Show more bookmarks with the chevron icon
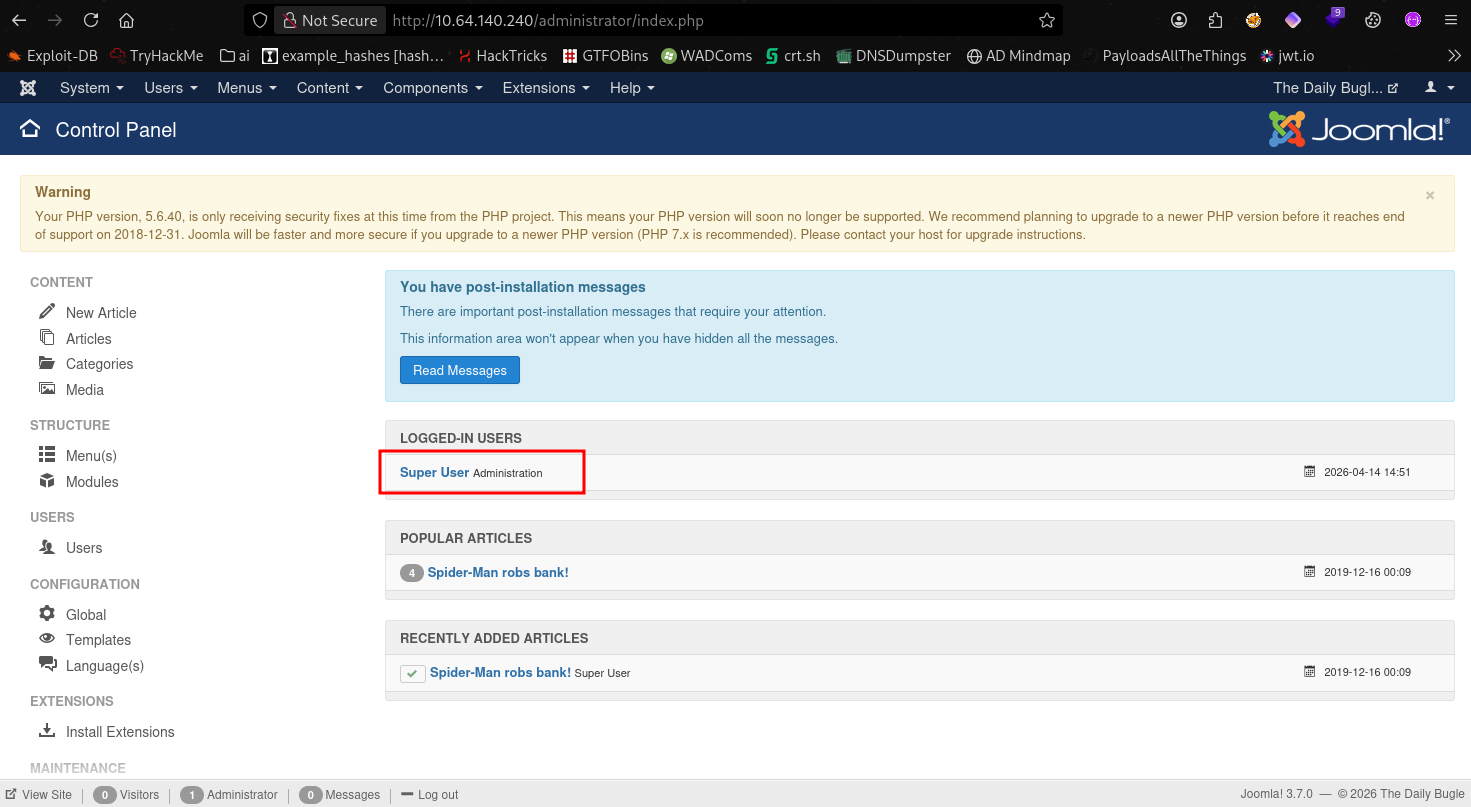The image size is (1471, 807). (x=1454, y=56)
